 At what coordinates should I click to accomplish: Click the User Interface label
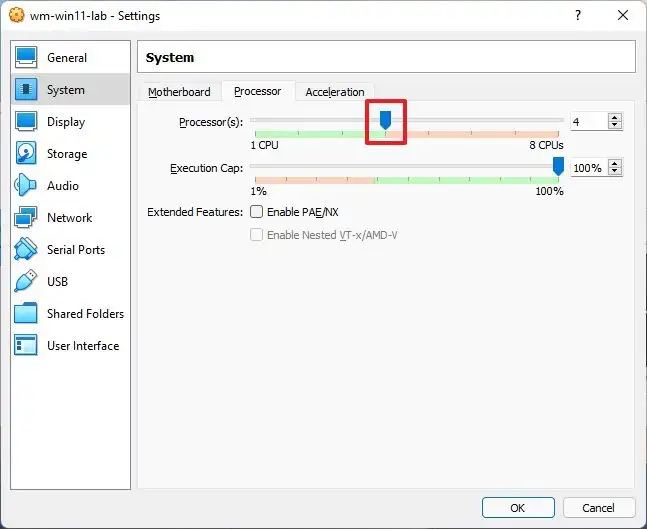[83, 346]
